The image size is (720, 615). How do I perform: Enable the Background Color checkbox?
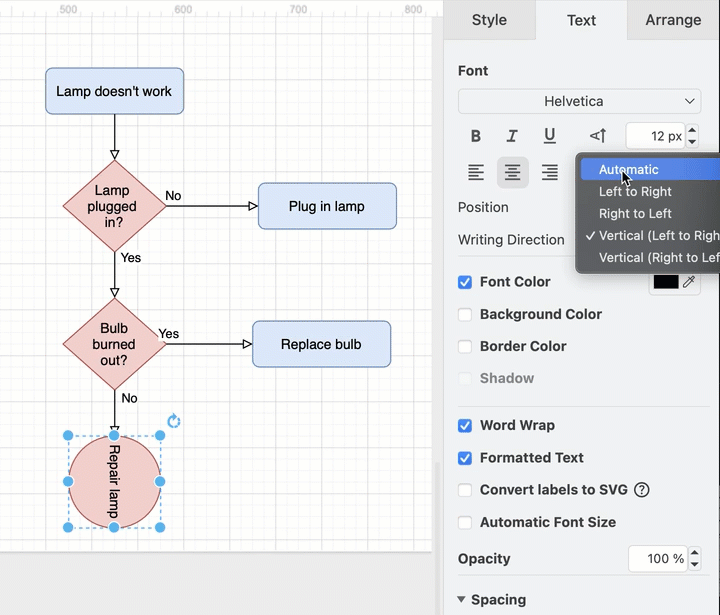tap(465, 315)
